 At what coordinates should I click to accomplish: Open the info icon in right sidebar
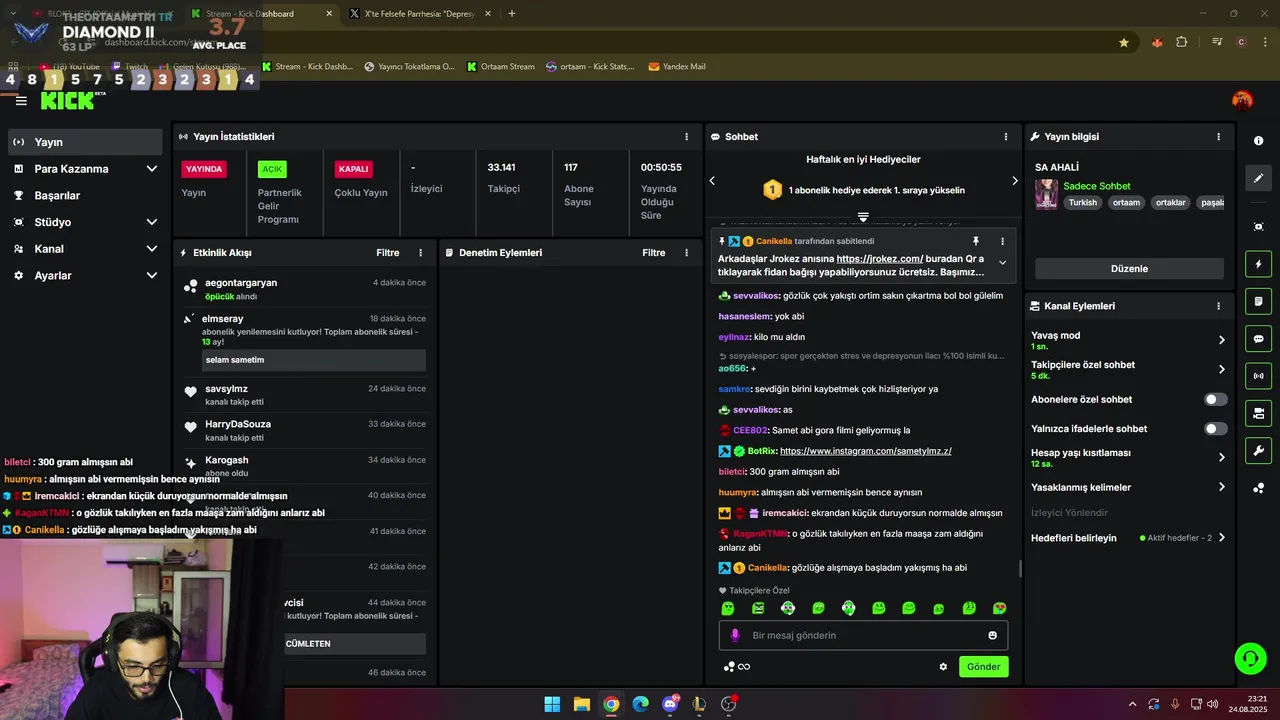(x=1258, y=141)
